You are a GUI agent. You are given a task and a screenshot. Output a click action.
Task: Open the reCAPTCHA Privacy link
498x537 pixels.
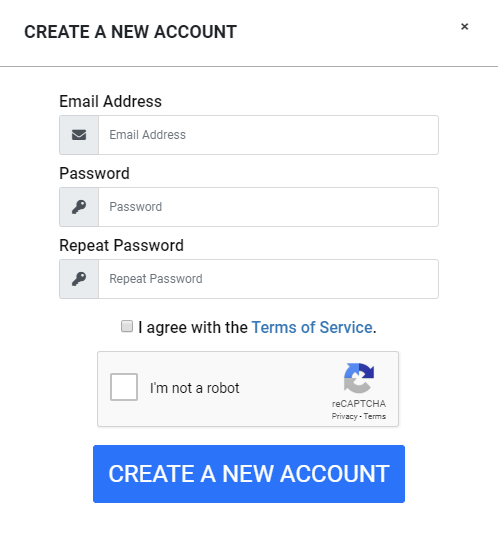click(x=344, y=416)
